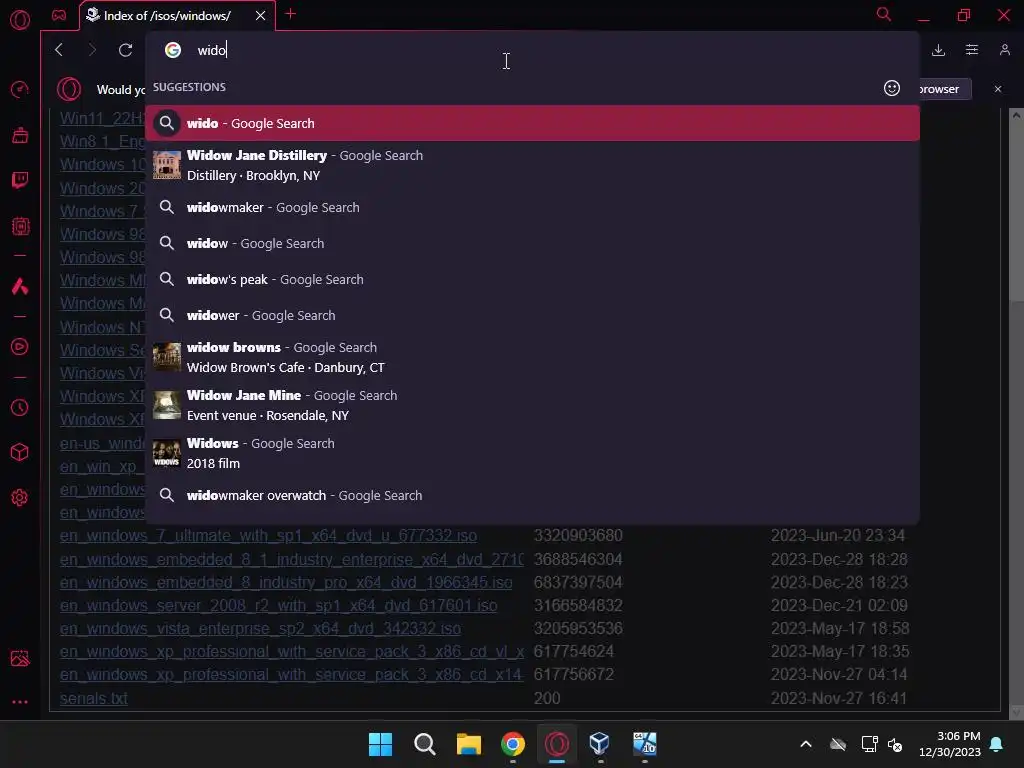Open the Opera GX main menu logo
1024x768 pixels.
click(20, 20)
